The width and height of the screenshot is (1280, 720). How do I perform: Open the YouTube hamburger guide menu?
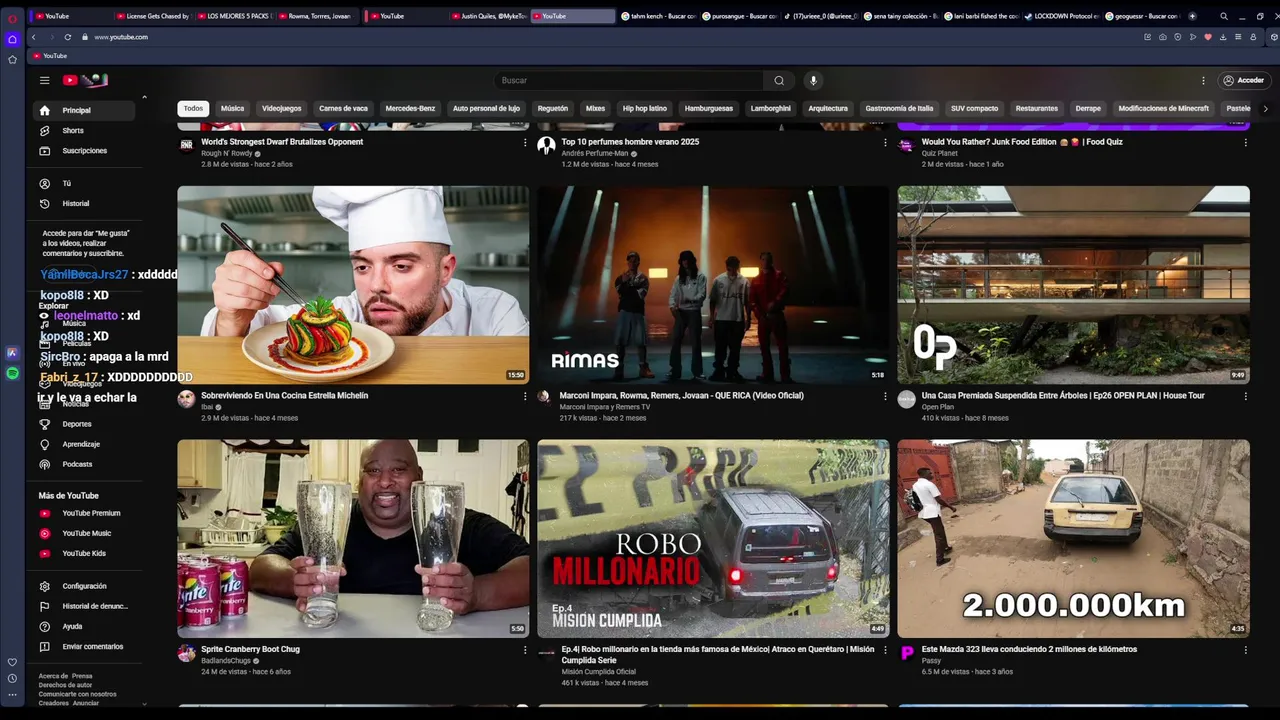pos(44,80)
